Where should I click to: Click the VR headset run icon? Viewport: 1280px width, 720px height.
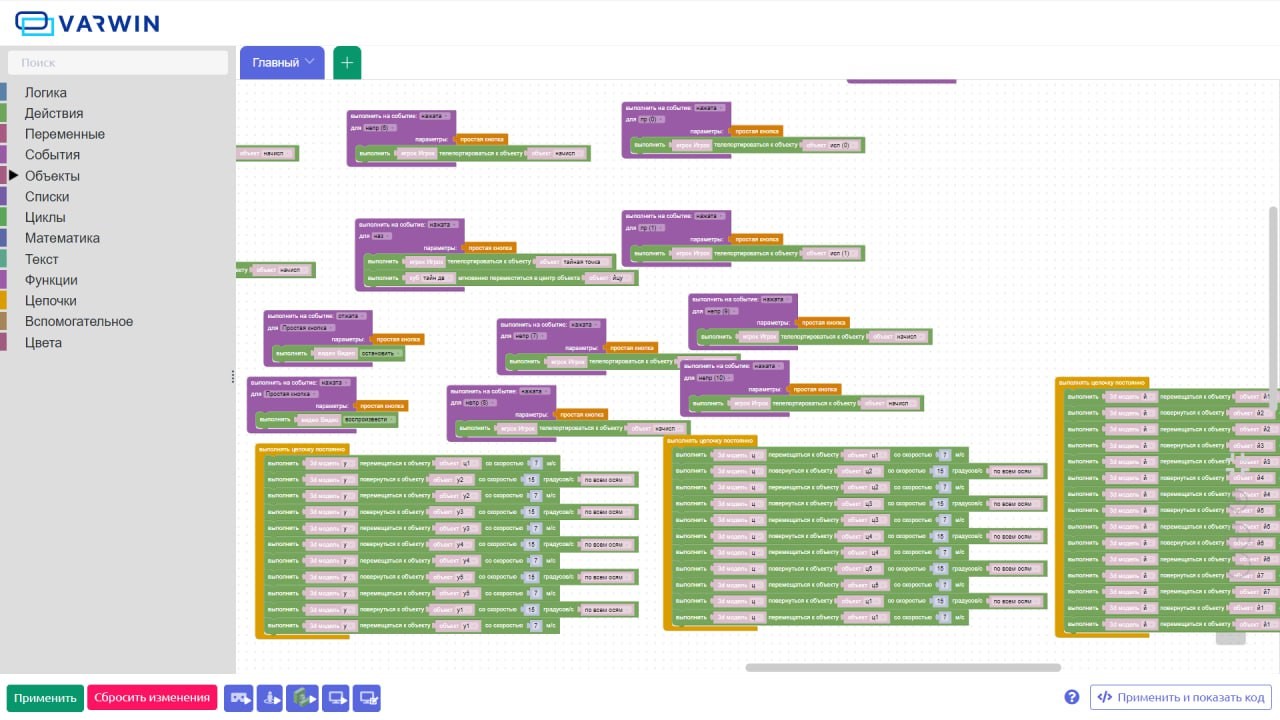tap(239, 698)
